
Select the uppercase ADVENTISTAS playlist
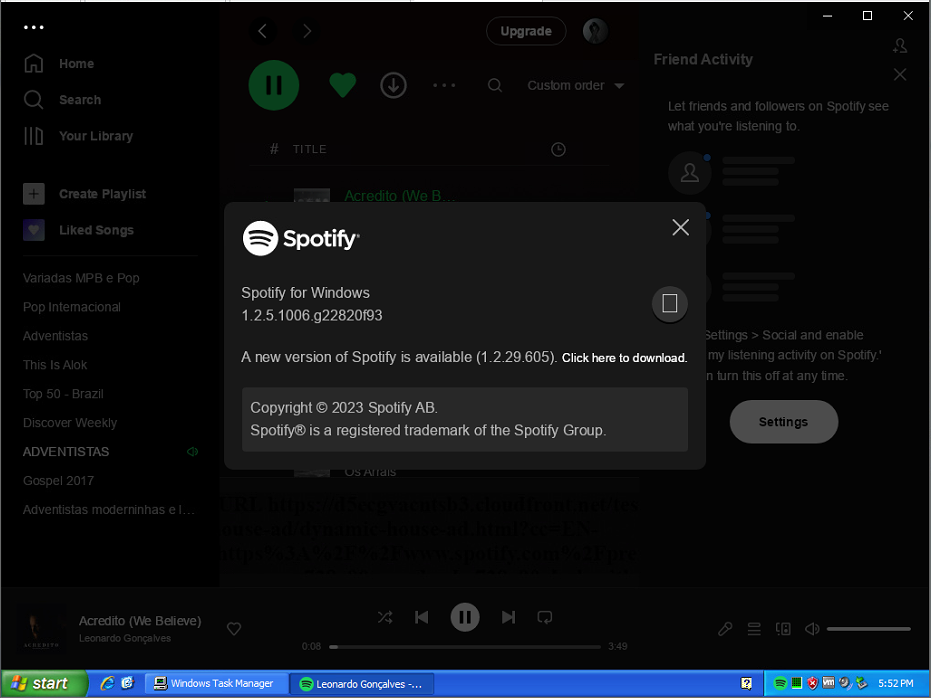[66, 452]
